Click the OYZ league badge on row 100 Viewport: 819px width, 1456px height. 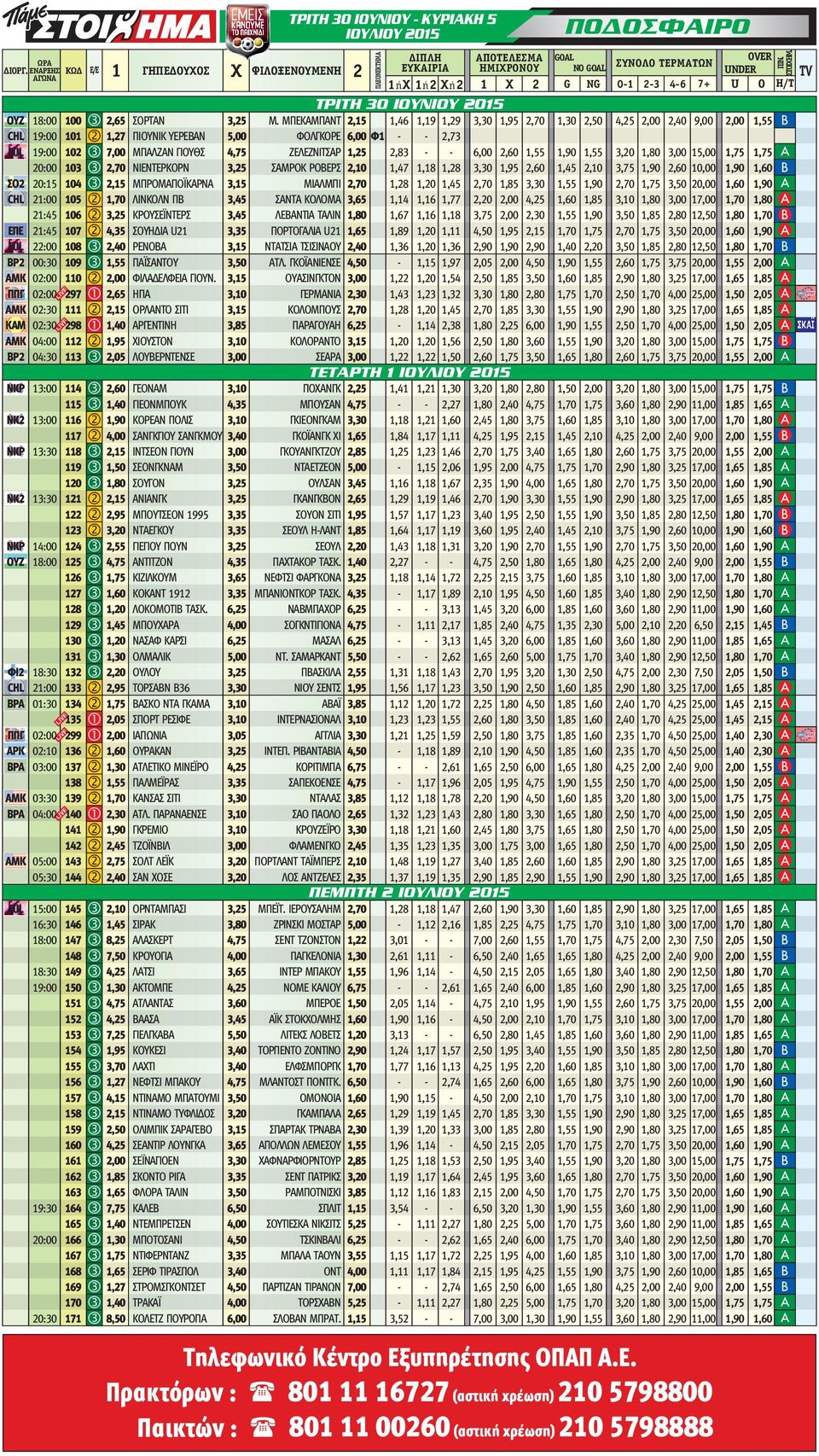(x=15, y=120)
